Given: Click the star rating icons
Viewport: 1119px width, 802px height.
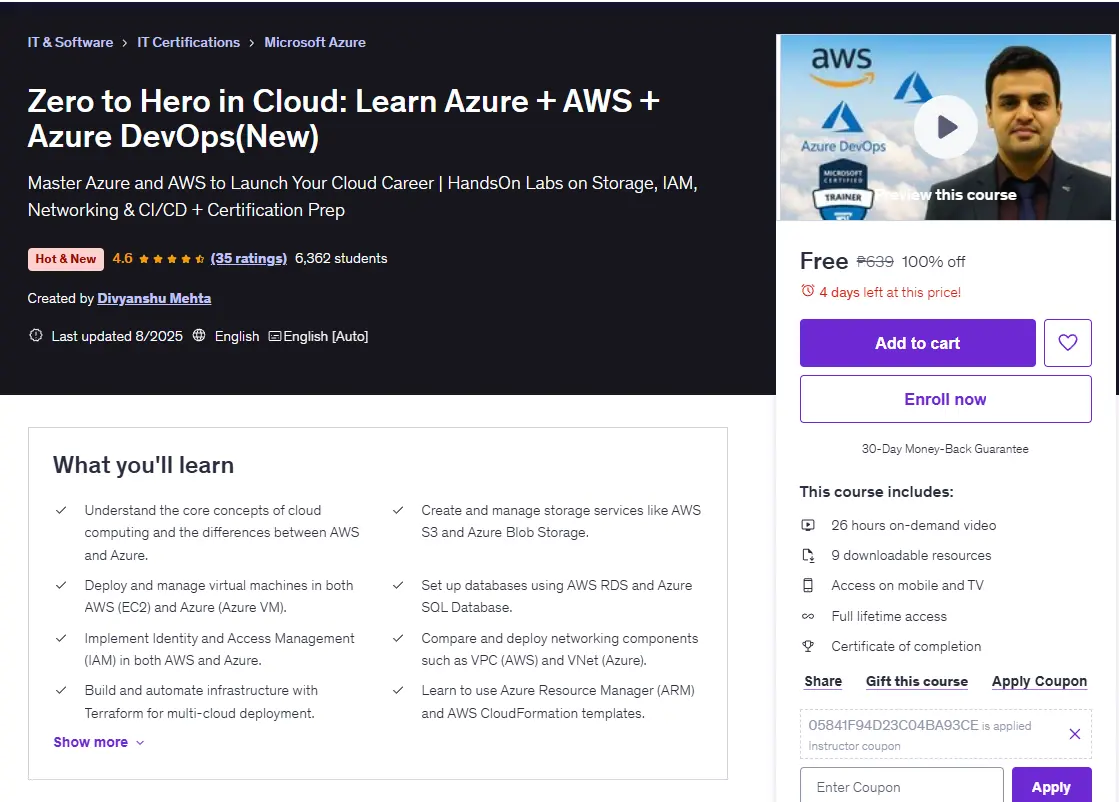Looking at the screenshot, I should [171, 259].
